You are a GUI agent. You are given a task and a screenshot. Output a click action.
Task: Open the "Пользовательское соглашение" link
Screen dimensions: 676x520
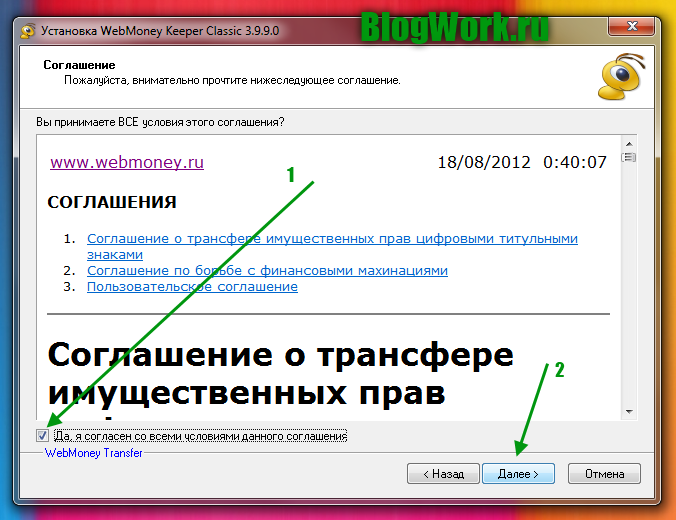coord(192,286)
